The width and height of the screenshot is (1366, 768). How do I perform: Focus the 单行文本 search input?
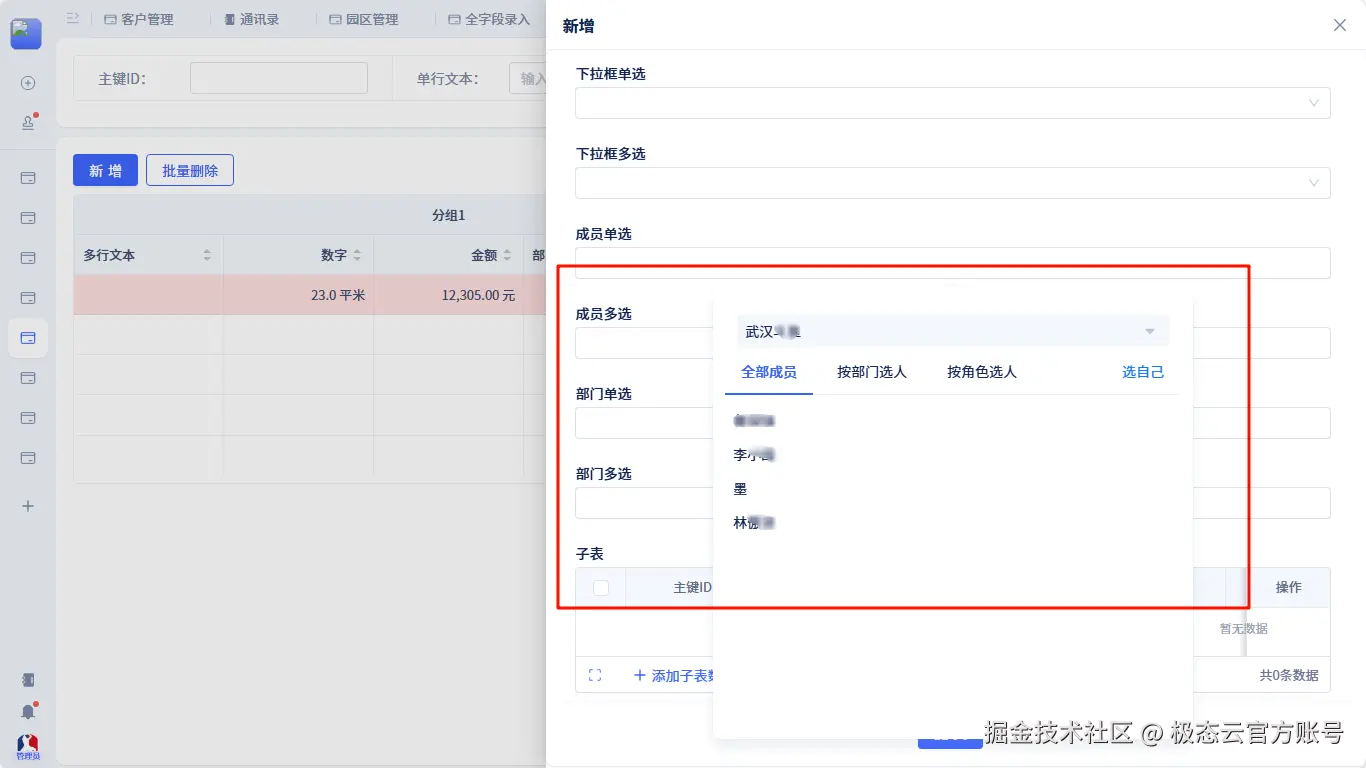pyautogui.click(x=527, y=78)
